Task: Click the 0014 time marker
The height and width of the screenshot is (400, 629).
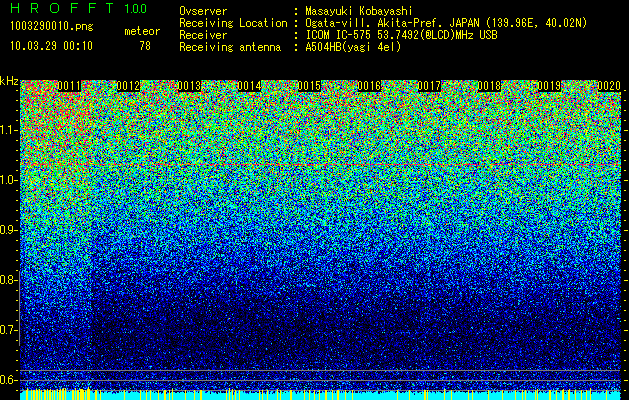Action: click(249, 86)
